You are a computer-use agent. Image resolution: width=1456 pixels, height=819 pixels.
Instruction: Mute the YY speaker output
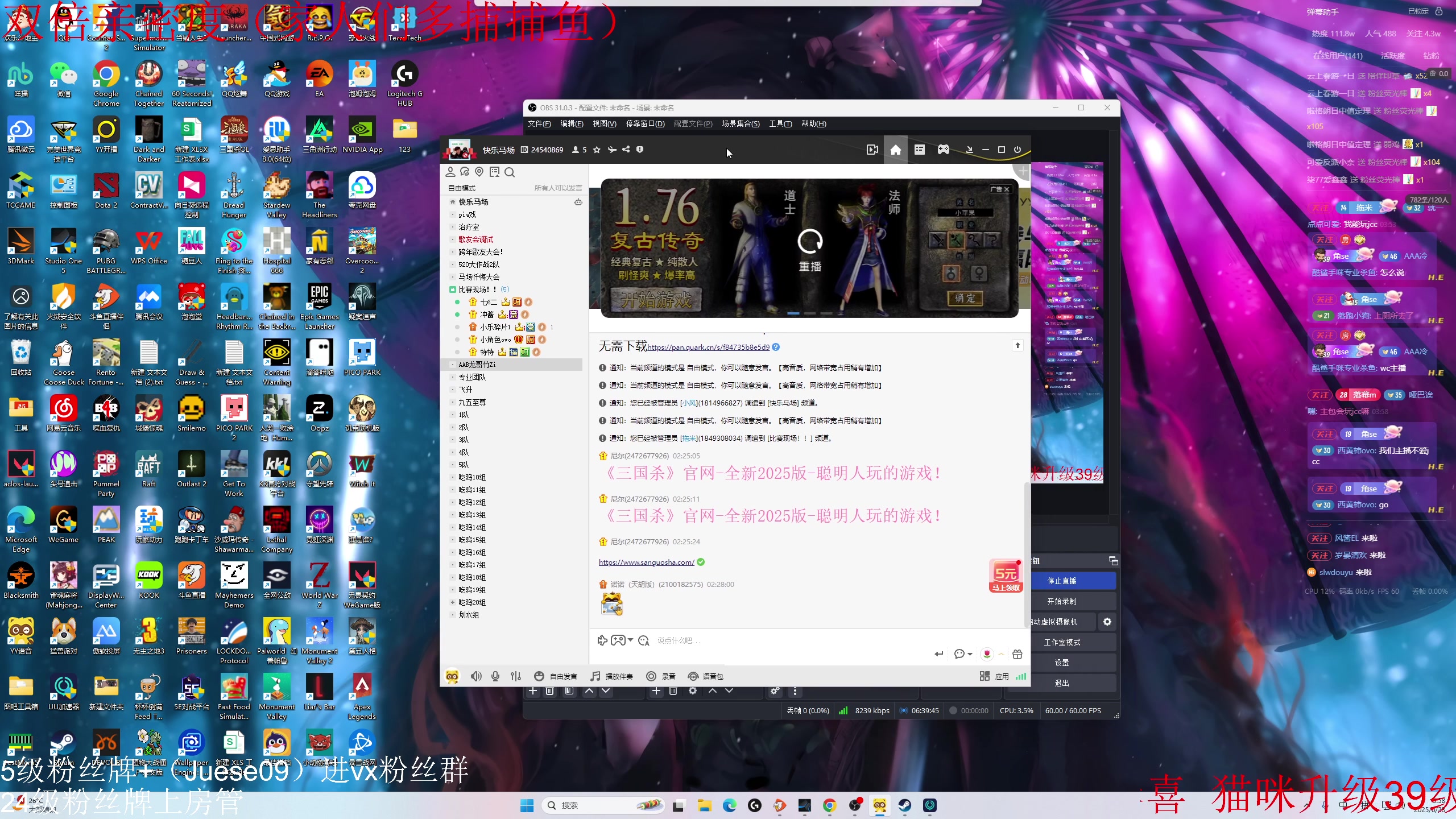[476, 676]
